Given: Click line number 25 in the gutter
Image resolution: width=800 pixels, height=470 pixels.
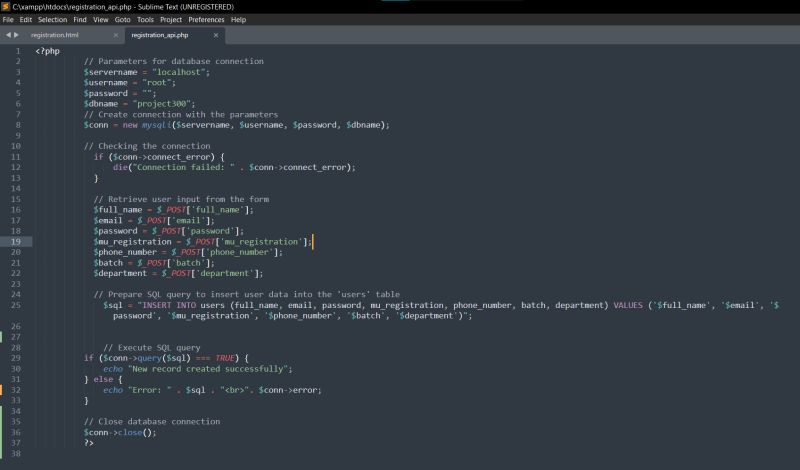Looking at the screenshot, I should pos(16,305).
